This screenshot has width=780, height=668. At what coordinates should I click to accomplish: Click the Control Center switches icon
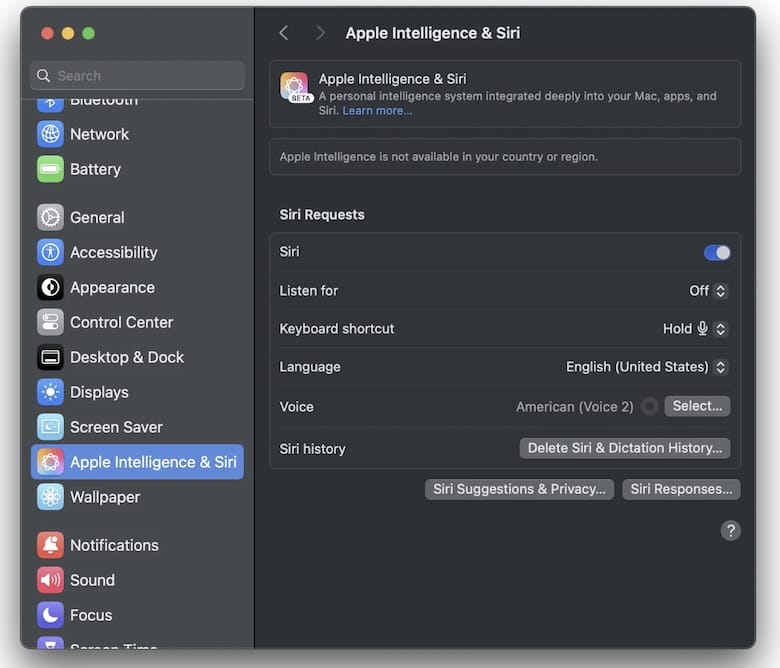[x=50, y=322]
